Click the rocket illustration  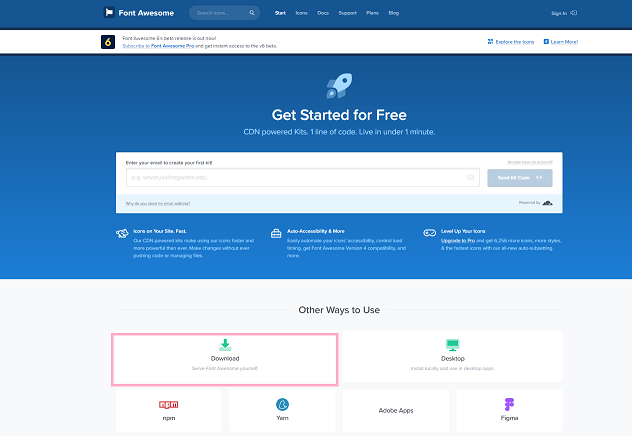pos(339,85)
